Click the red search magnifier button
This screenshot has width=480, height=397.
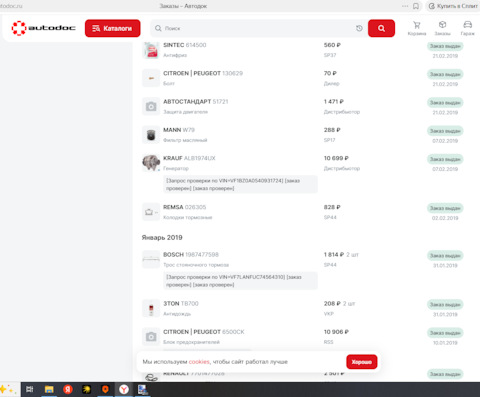pyautogui.click(x=381, y=28)
